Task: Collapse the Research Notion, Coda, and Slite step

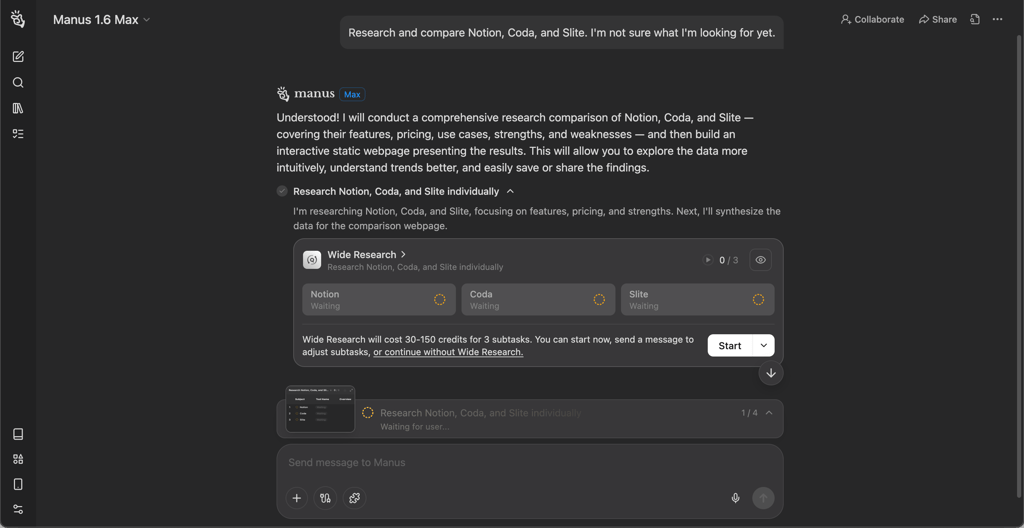Action: point(511,191)
